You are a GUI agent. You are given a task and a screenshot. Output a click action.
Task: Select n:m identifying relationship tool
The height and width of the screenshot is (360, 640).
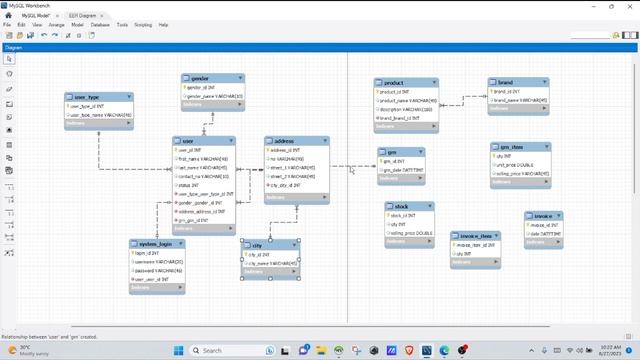pos(9,237)
